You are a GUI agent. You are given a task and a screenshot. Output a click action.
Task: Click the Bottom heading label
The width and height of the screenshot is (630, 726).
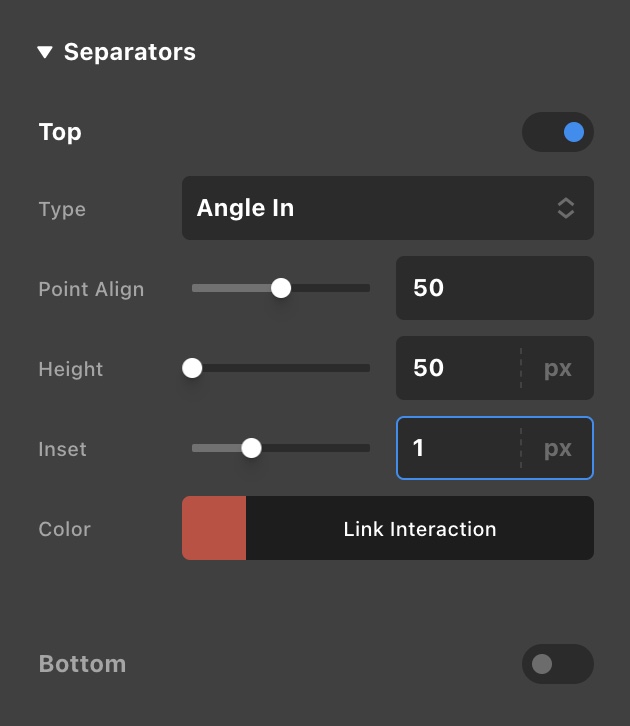(x=82, y=664)
